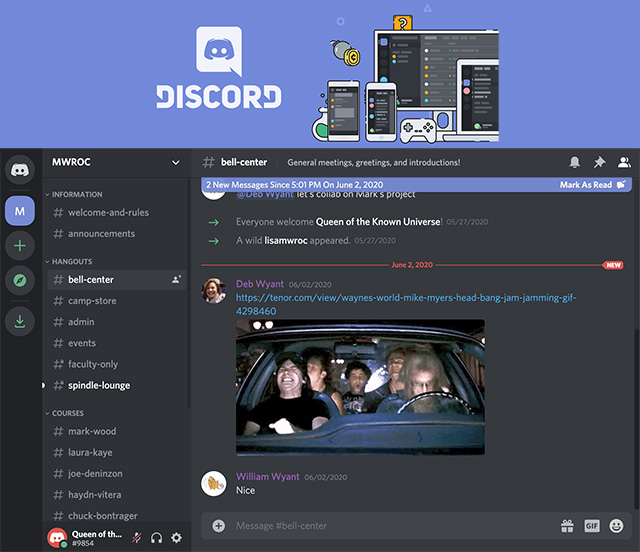Toggle the member list icon
The width and height of the screenshot is (640, 552).
coord(624,162)
